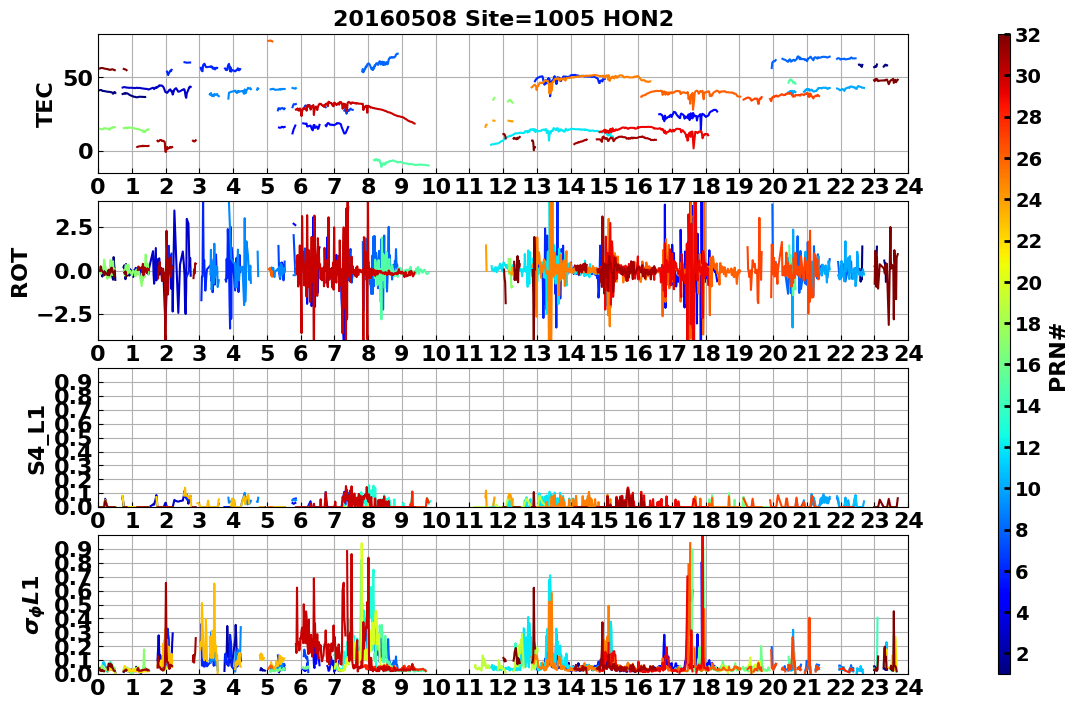Click the σφL1 y-axis label
Screen dimensions: 1077x709
click(x=34, y=605)
